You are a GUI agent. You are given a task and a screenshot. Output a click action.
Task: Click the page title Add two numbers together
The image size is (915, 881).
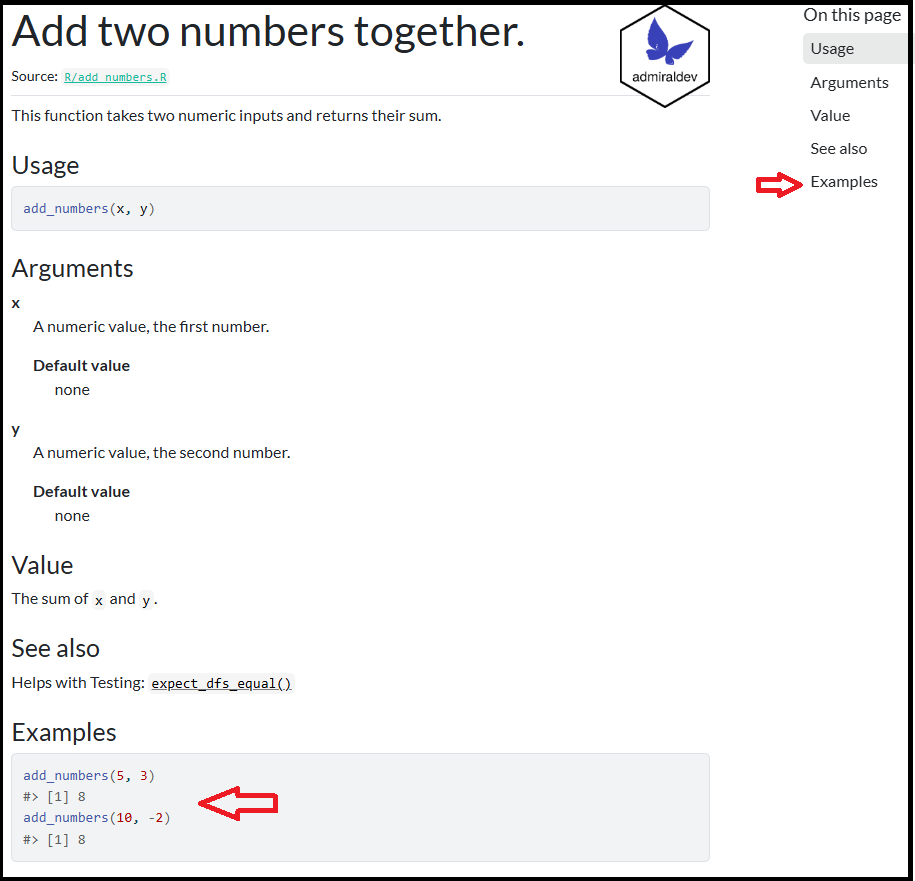tap(268, 33)
